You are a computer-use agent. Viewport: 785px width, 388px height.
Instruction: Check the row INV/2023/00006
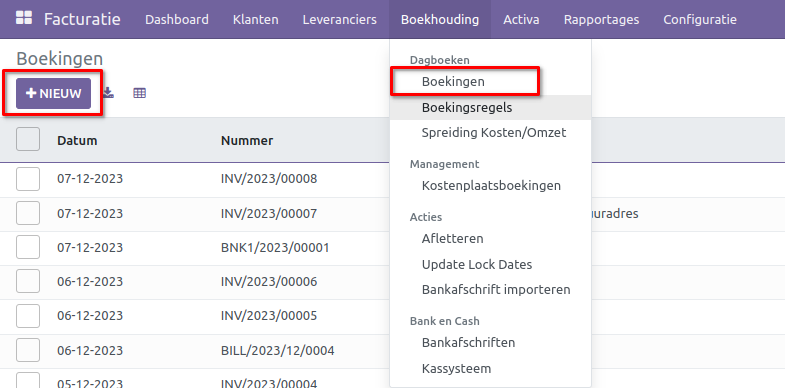click(28, 281)
